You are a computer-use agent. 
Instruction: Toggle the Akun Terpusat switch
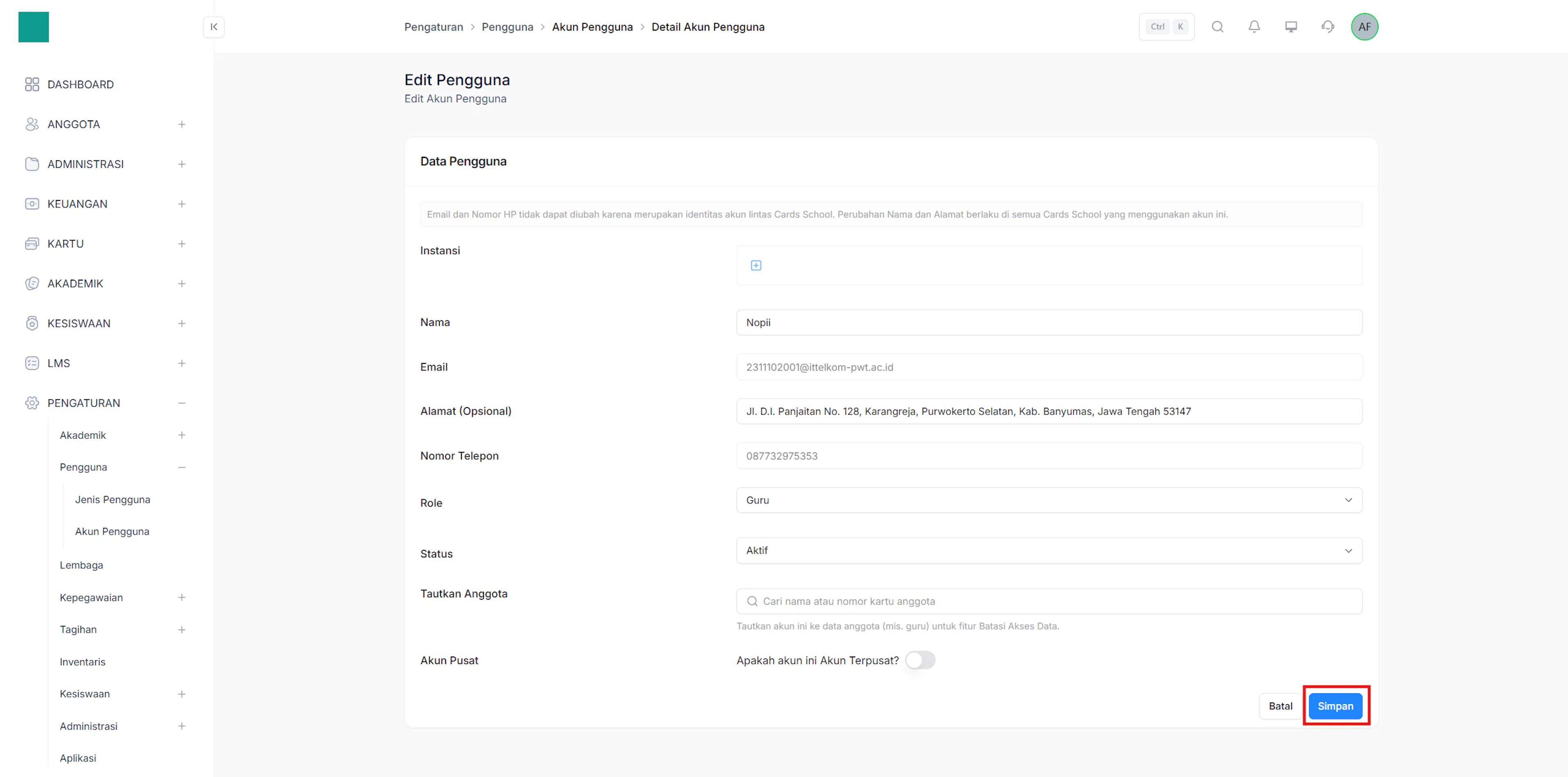click(x=920, y=660)
